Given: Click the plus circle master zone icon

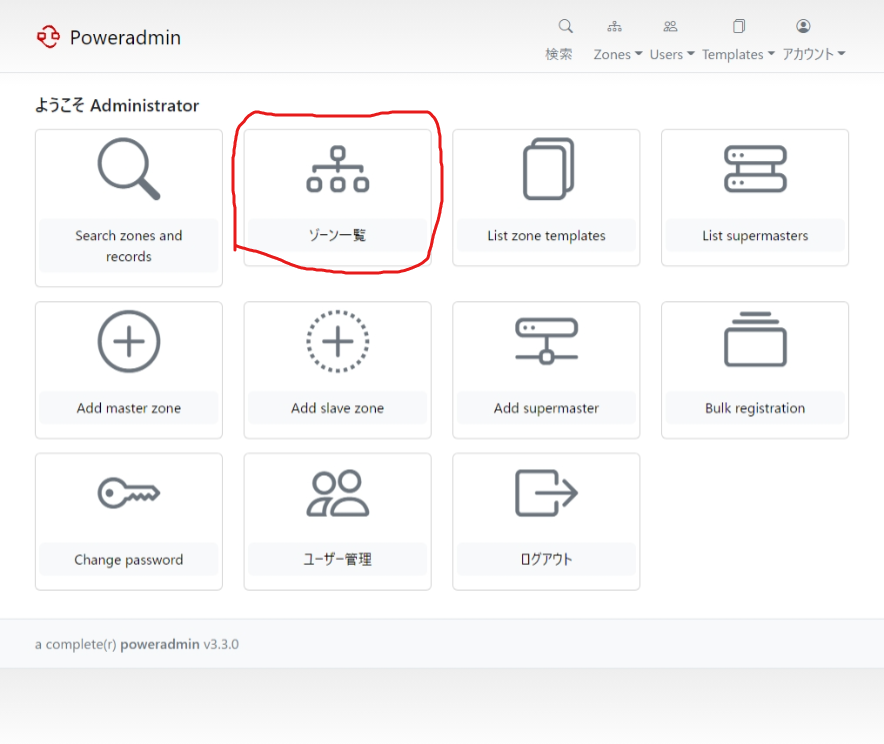Looking at the screenshot, I should (129, 342).
